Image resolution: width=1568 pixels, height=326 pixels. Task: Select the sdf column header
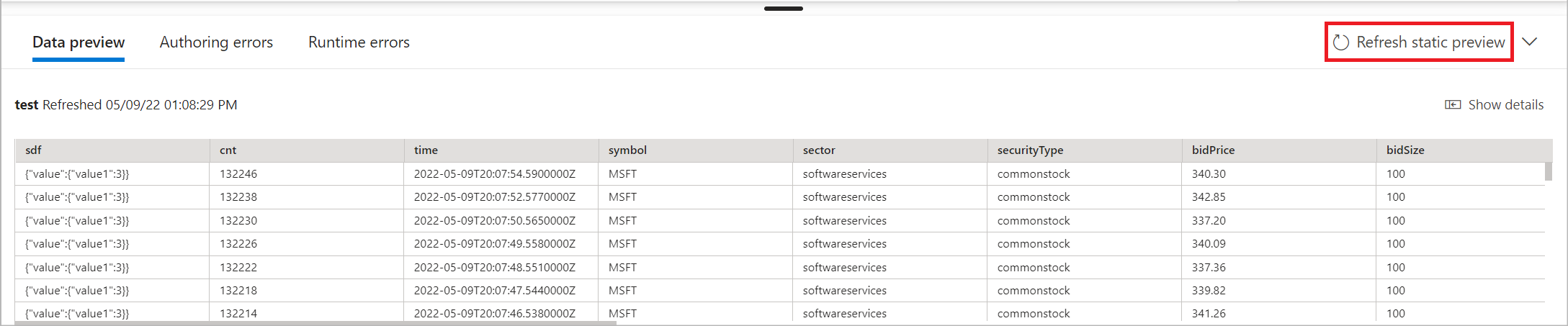[x=112, y=150]
